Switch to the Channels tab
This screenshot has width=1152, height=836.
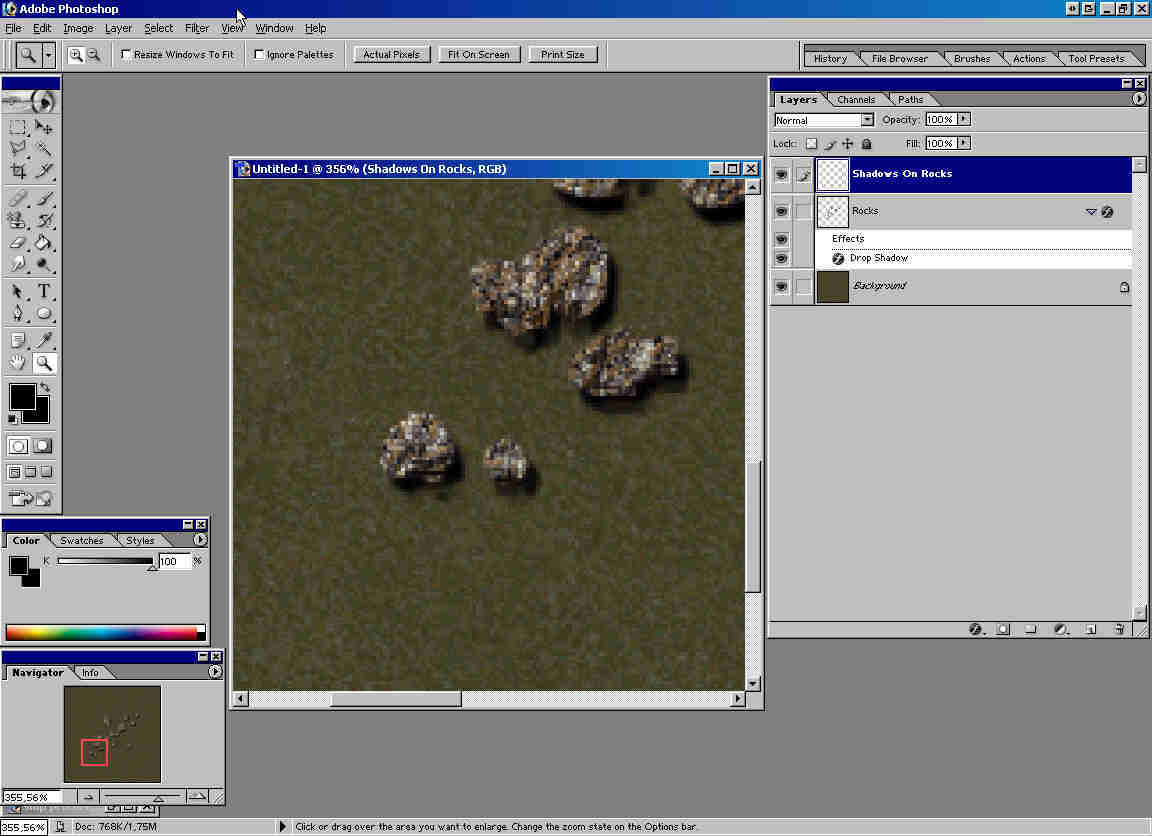pyautogui.click(x=856, y=100)
